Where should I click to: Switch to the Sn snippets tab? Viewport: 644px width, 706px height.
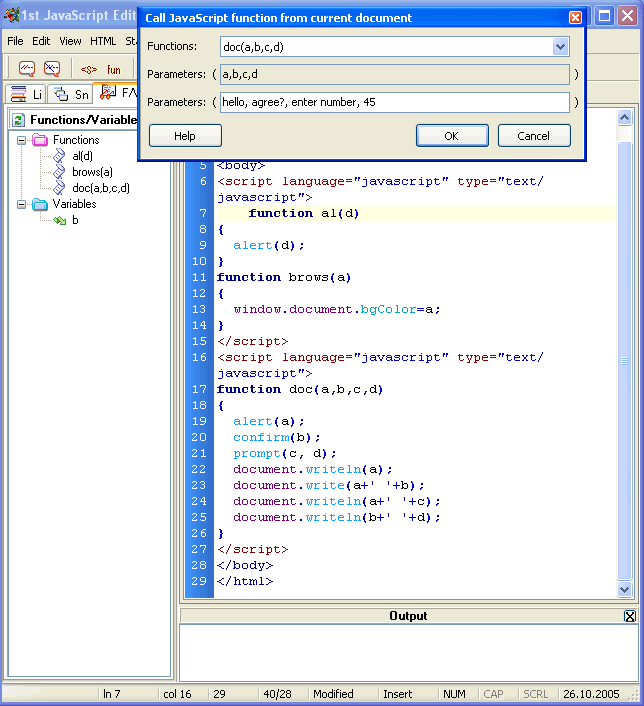point(70,94)
